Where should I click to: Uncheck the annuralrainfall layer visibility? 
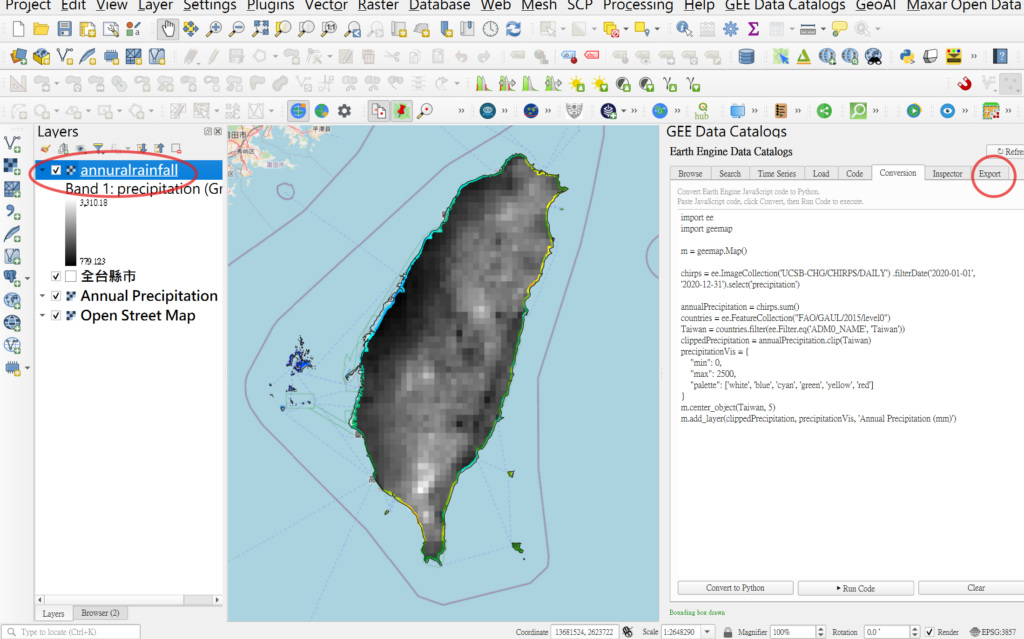[x=56, y=171]
